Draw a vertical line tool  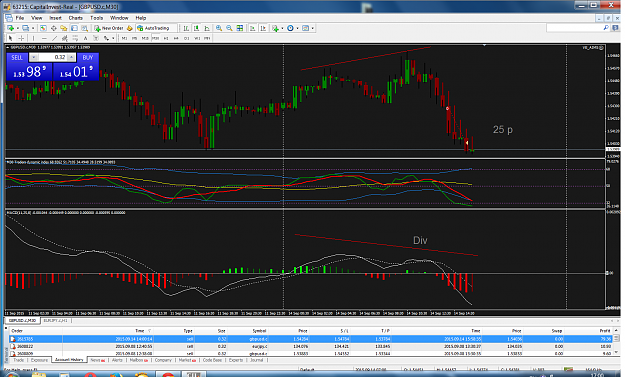click(x=33, y=38)
